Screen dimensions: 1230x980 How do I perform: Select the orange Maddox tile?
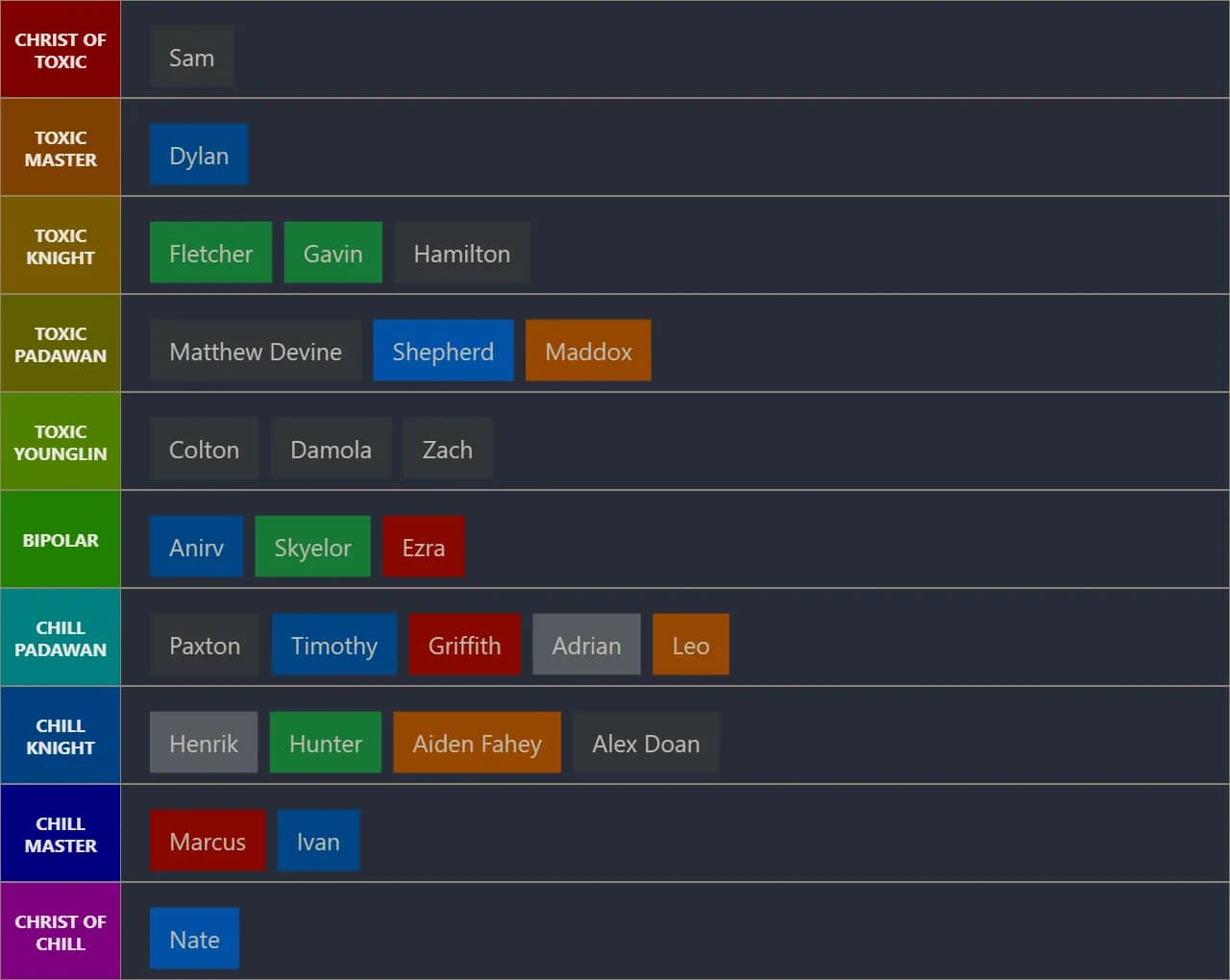pyautogui.click(x=588, y=352)
